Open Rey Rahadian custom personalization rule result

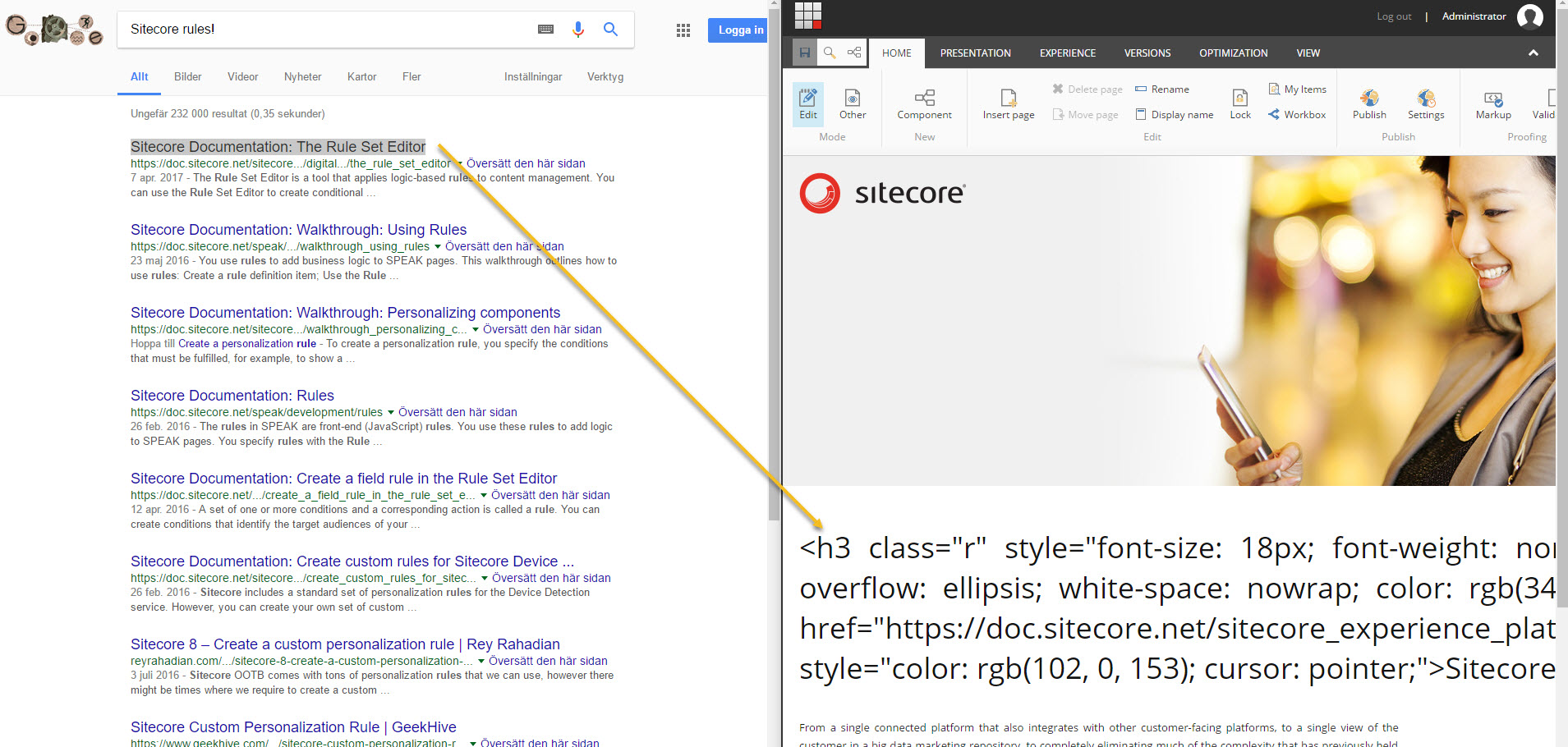345,644
